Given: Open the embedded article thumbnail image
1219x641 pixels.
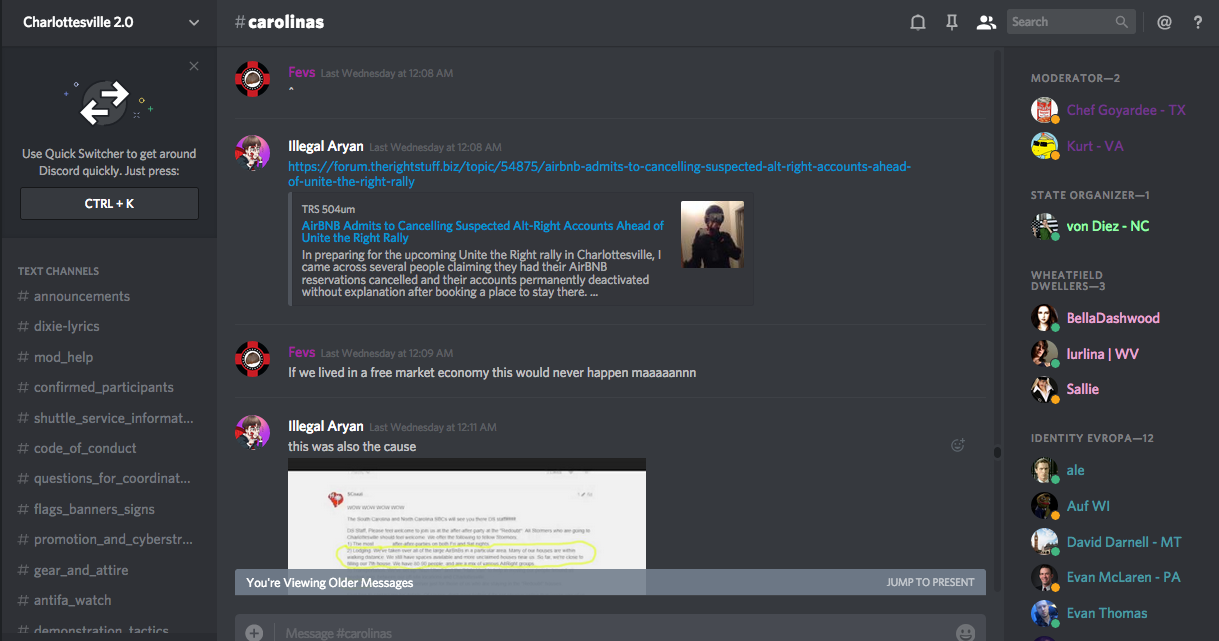Looking at the screenshot, I should click(x=712, y=235).
